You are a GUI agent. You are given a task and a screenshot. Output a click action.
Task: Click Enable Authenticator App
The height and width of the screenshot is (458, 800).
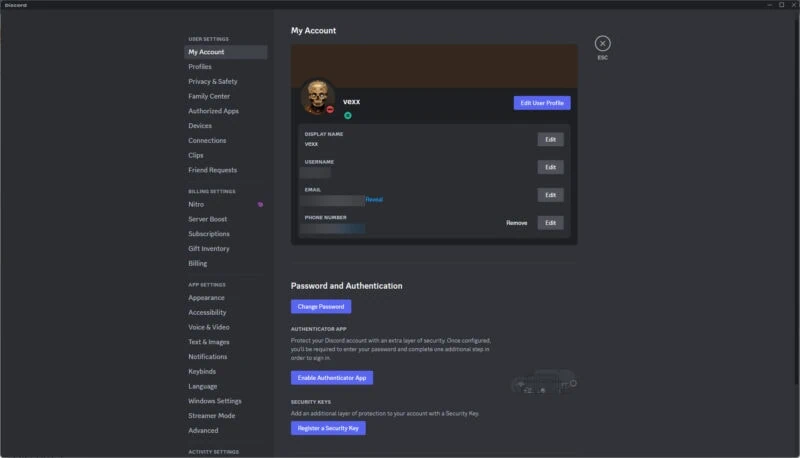(332, 378)
